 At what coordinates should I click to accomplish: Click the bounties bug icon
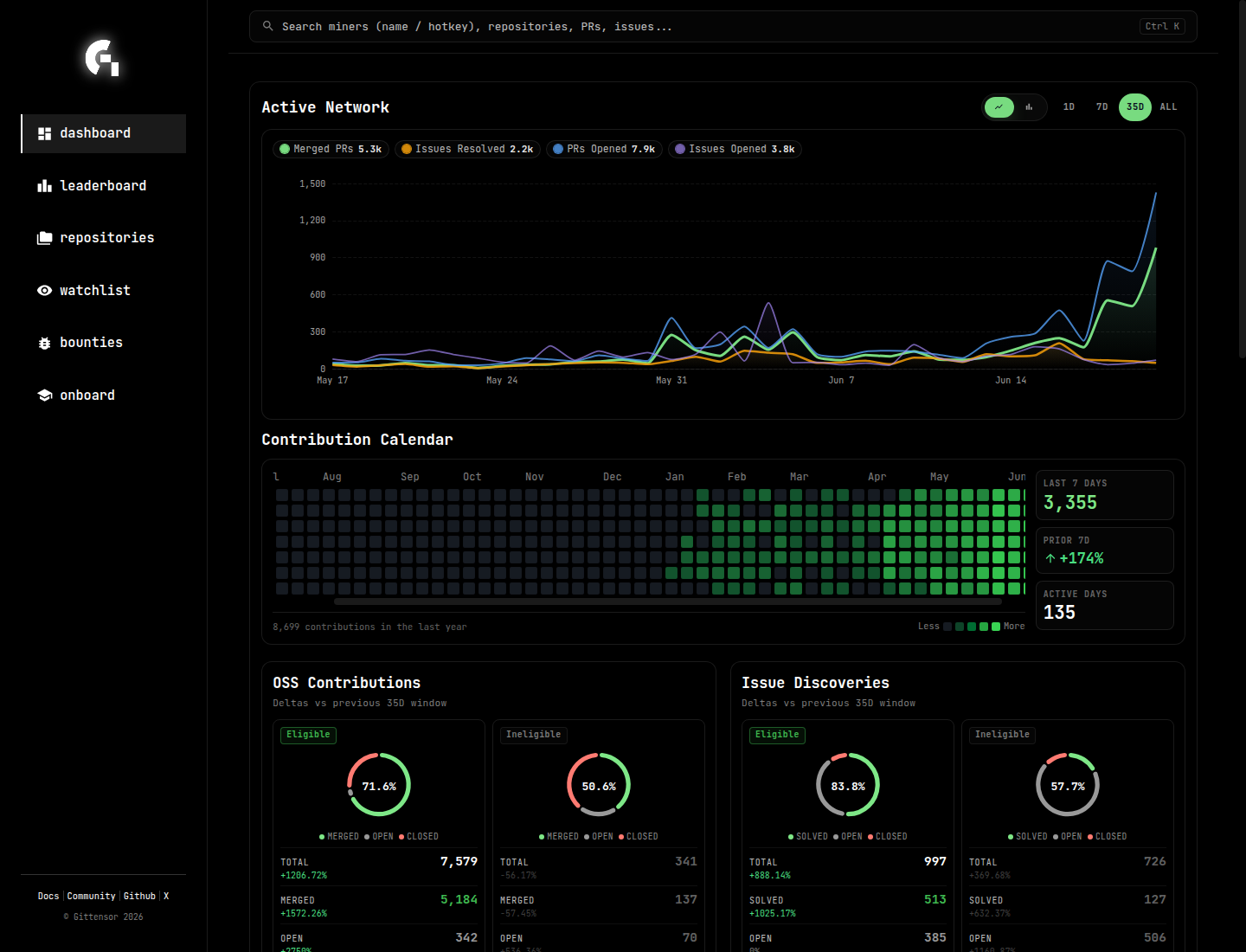[x=45, y=343]
